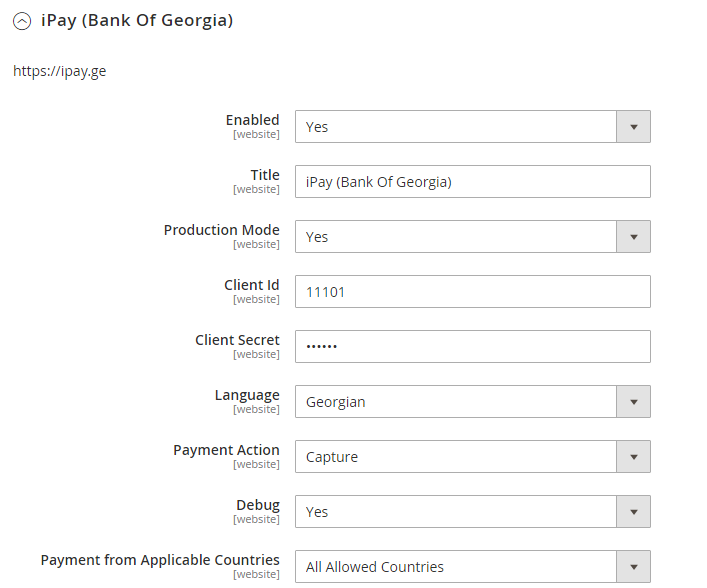Open Payment from Applicable Countries dropdown
Image resolution: width=707 pixels, height=588 pixels.
click(456, 567)
